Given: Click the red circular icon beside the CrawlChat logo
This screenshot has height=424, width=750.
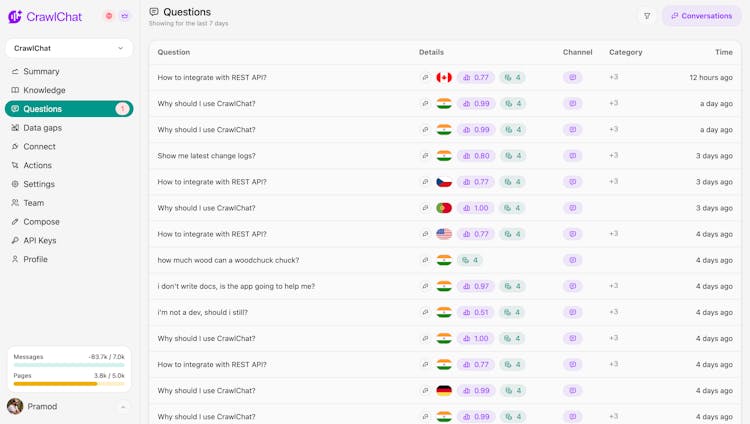Looking at the screenshot, I should pos(109,17).
